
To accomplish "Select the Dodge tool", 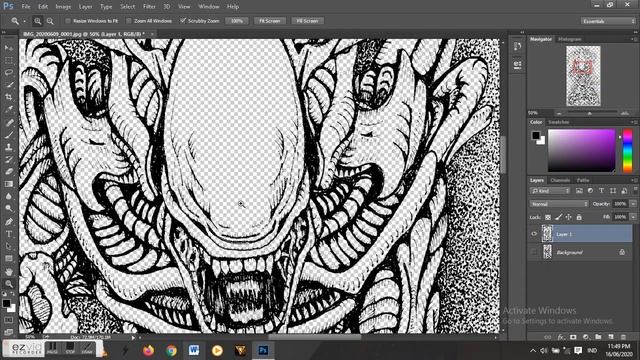I will 9,209.
